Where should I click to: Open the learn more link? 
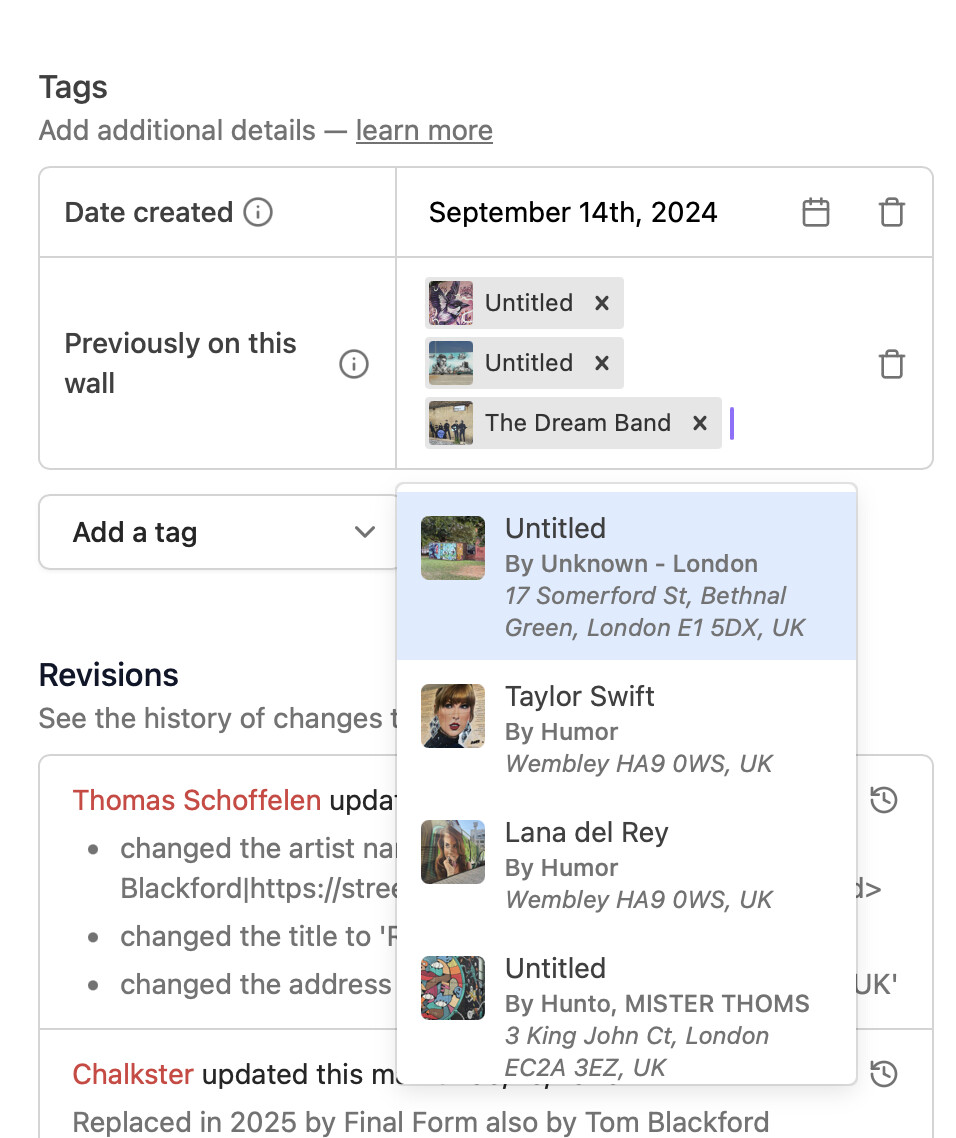[x=424, y=131]
